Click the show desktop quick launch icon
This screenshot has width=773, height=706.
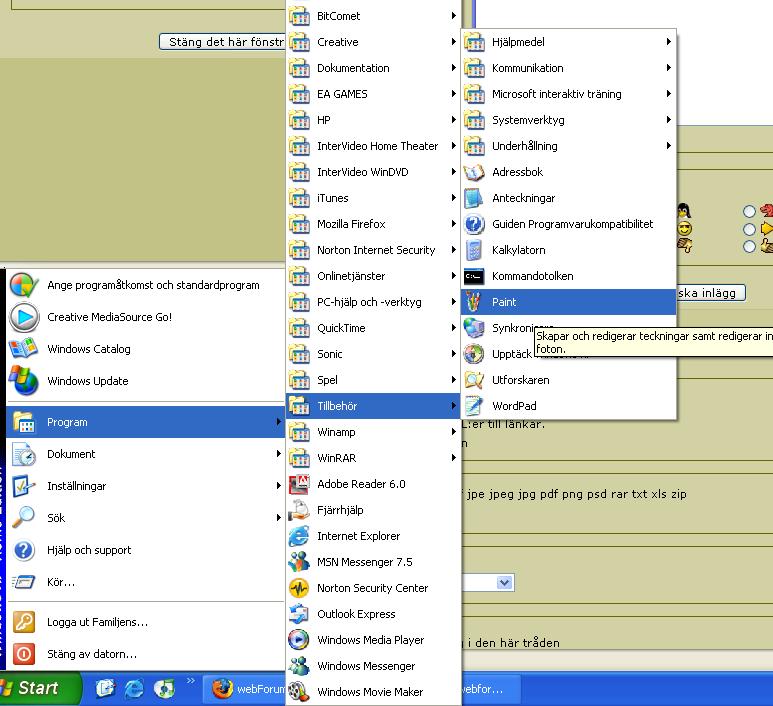tap(105, 688)
